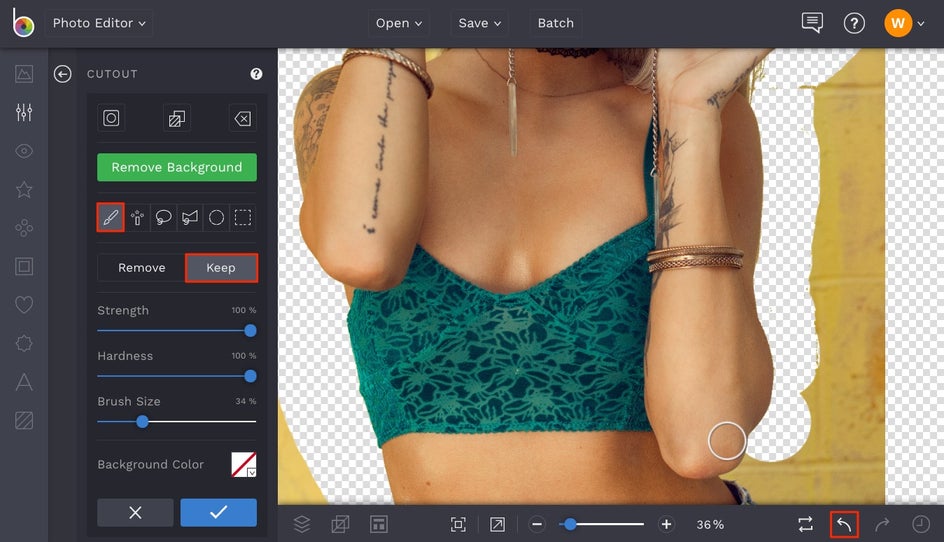Screen dimensions: 944x542
Task: Open the Photo Editor dropdown
Action: [99, 23]
